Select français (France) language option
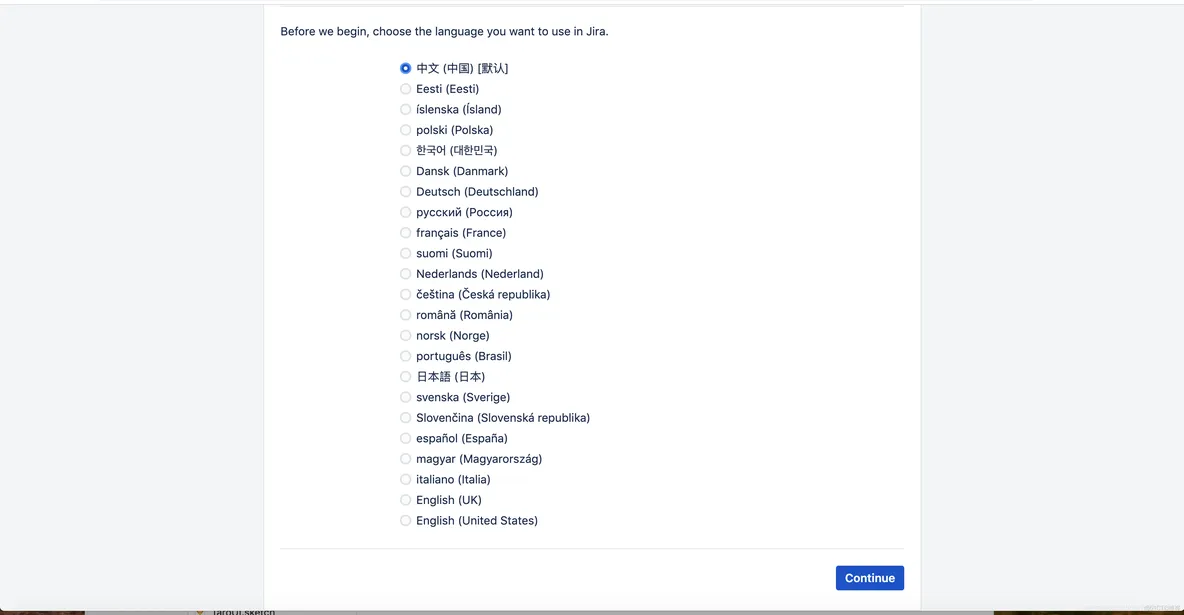The height and width of the screenshot is (615, 1184). tap(405, 233)
